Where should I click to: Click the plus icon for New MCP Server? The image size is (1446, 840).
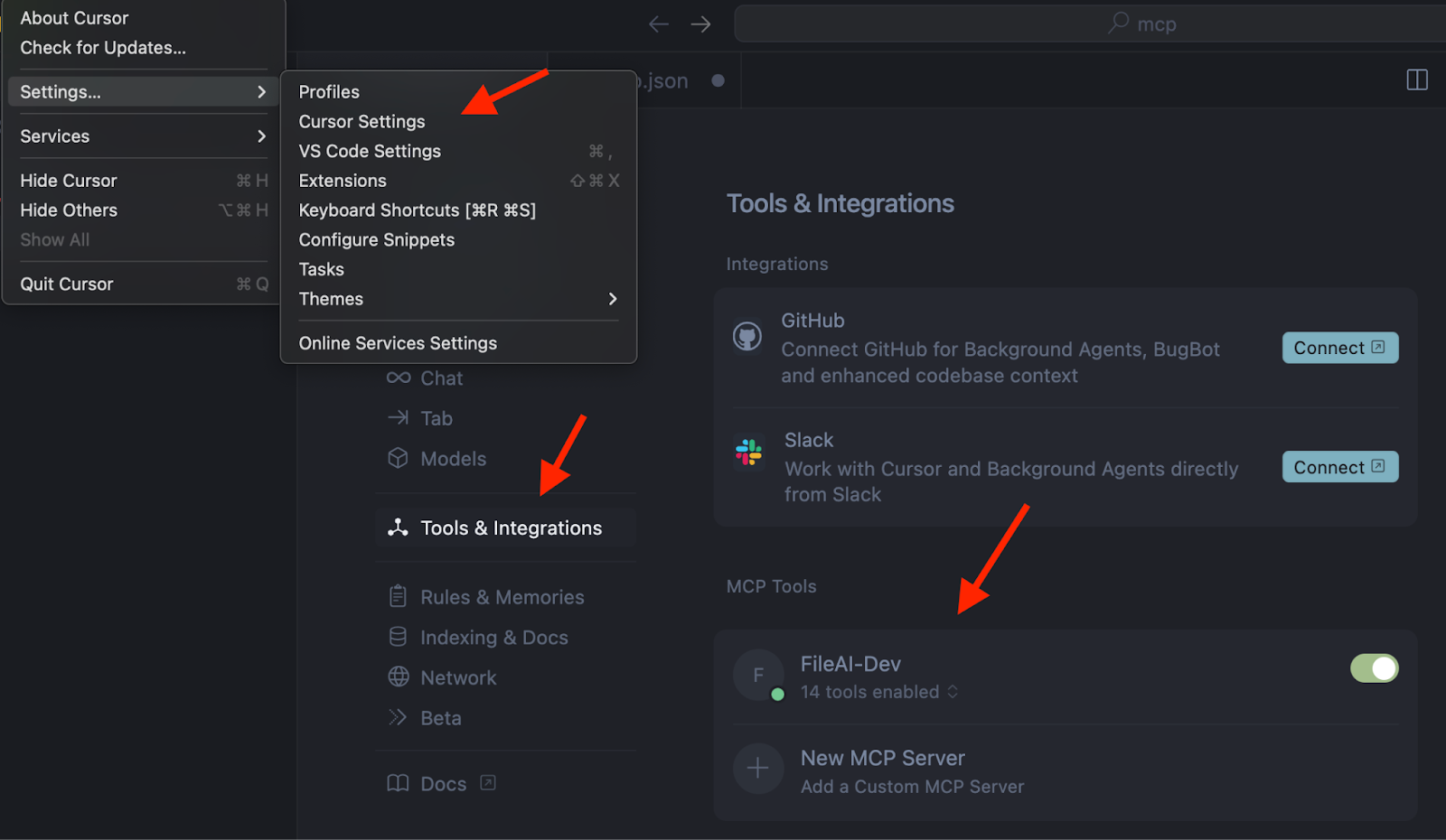pyautogui.click(x=758, y=769)
